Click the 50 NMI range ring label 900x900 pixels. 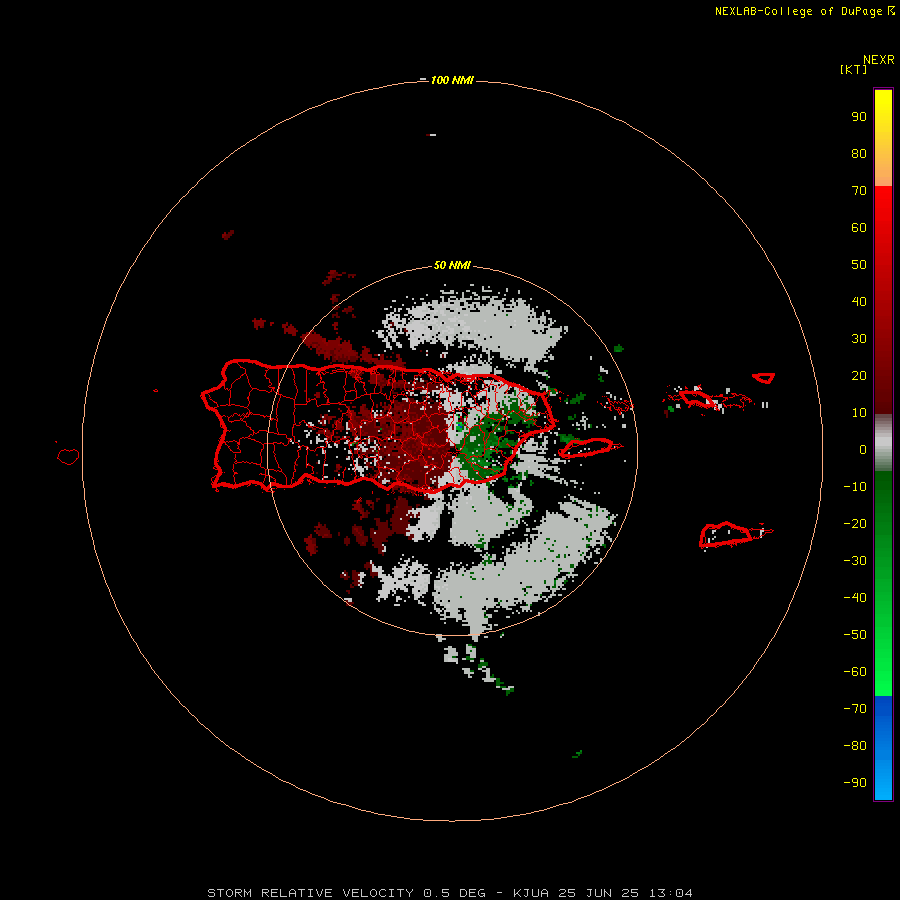(452, 265)
